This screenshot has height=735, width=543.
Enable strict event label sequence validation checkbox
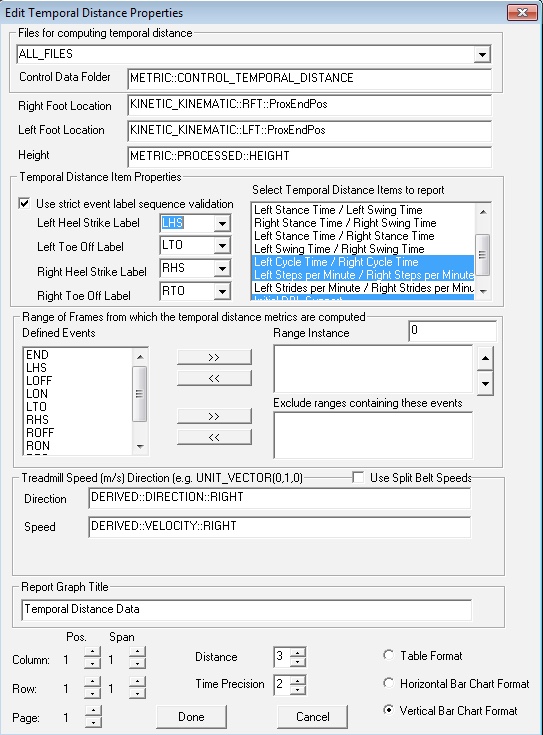point(24,203)
